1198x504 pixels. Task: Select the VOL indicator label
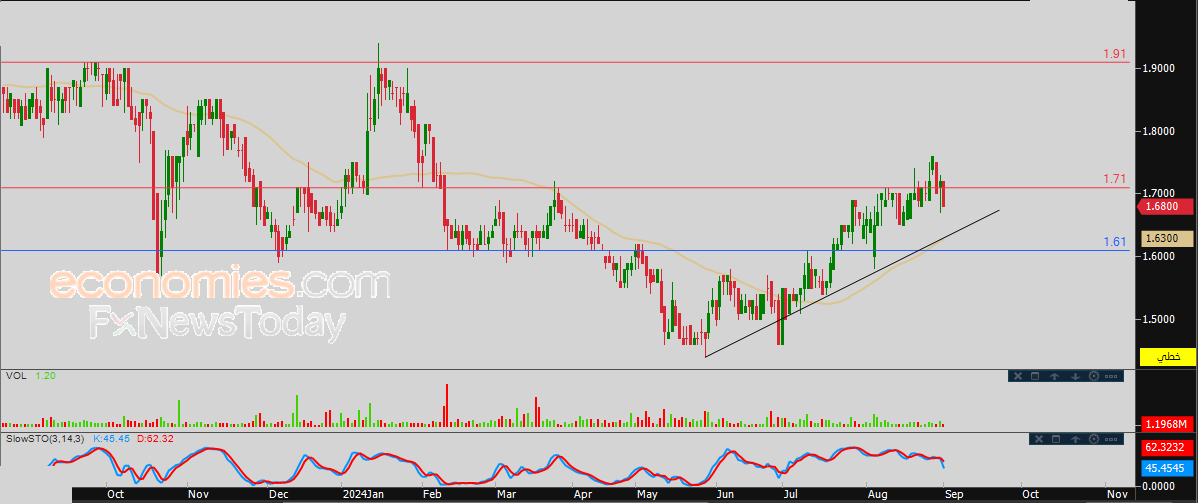15,376
